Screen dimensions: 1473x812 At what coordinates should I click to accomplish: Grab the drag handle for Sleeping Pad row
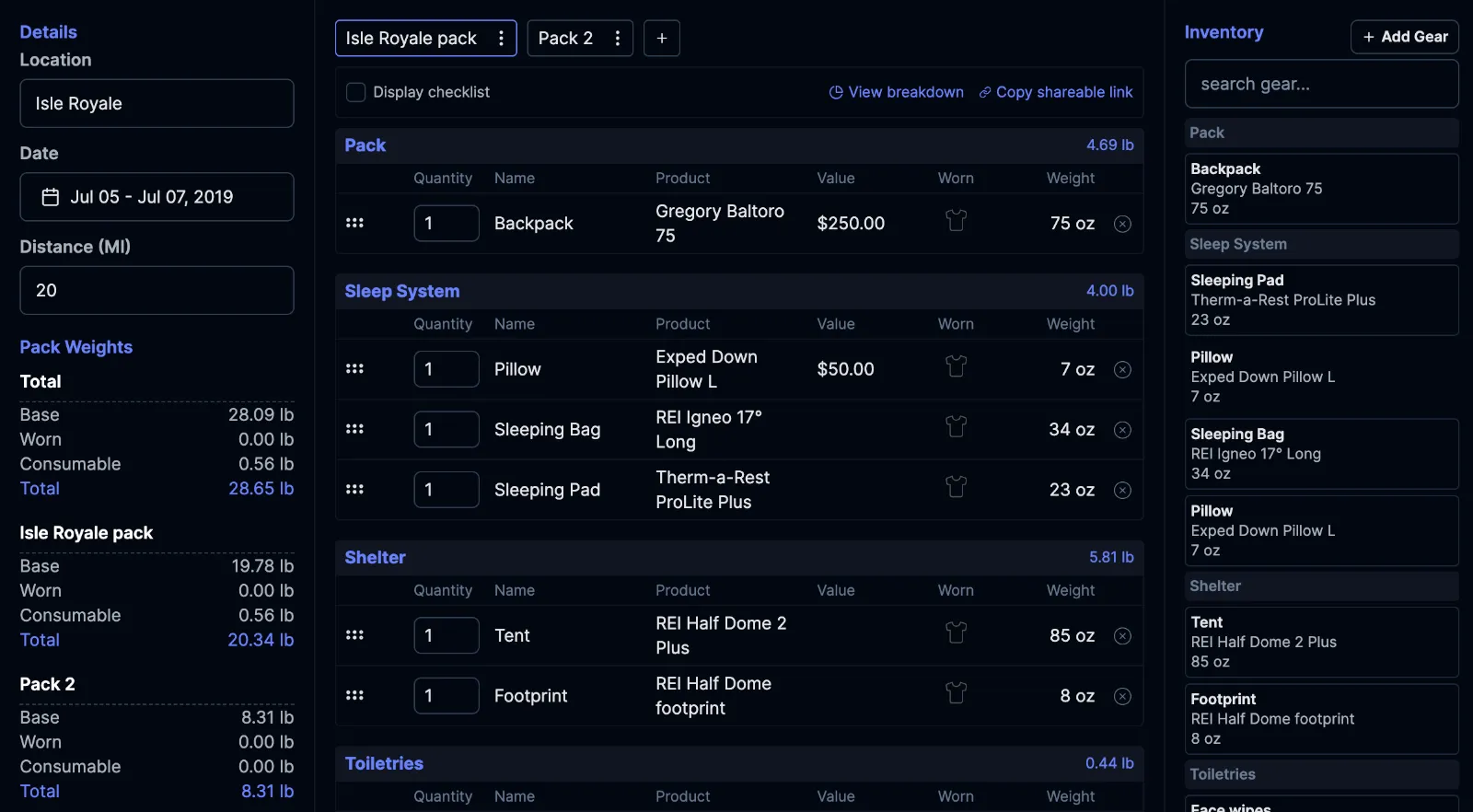point(354,489)
